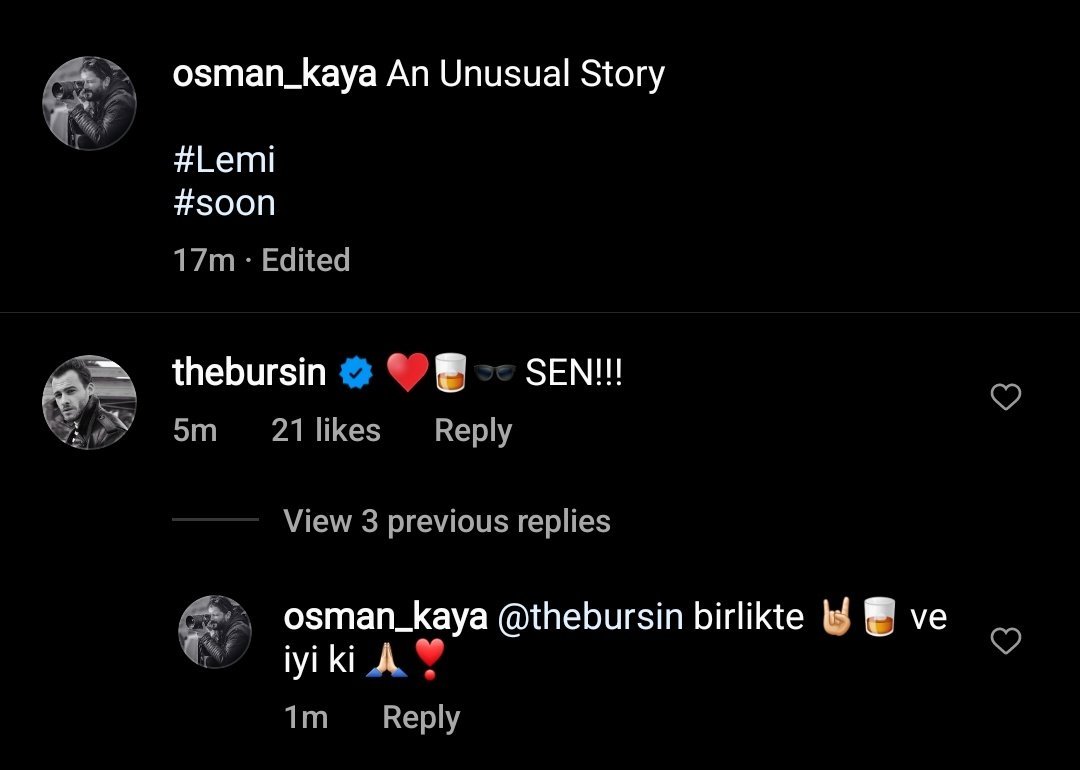Click the 17m caption timestamp

pyautogui.click(x=204, y=260)
